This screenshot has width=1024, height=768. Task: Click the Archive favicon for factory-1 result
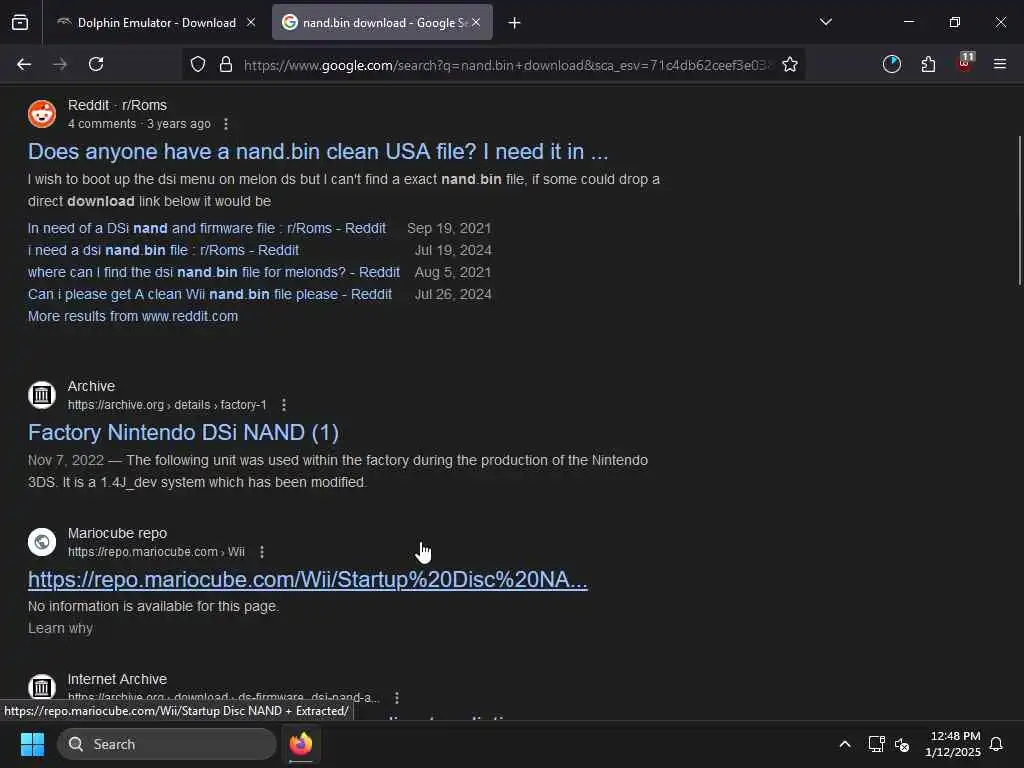click(42, 395)
